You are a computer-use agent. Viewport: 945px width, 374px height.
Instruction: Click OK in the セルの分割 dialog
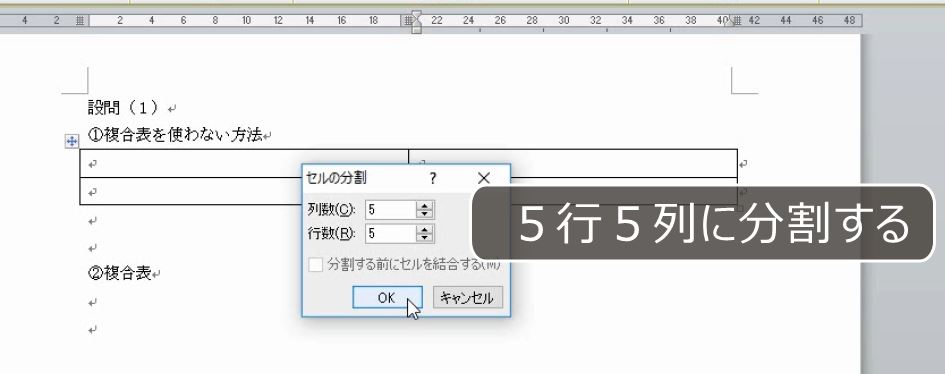[387, 298]
